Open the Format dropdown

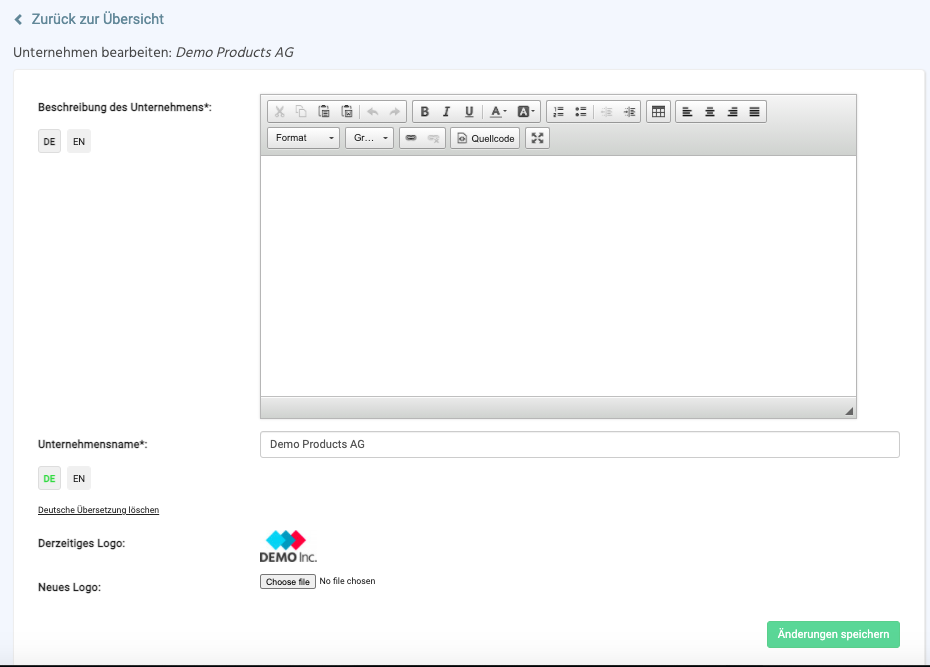click(x=304, y=138)
